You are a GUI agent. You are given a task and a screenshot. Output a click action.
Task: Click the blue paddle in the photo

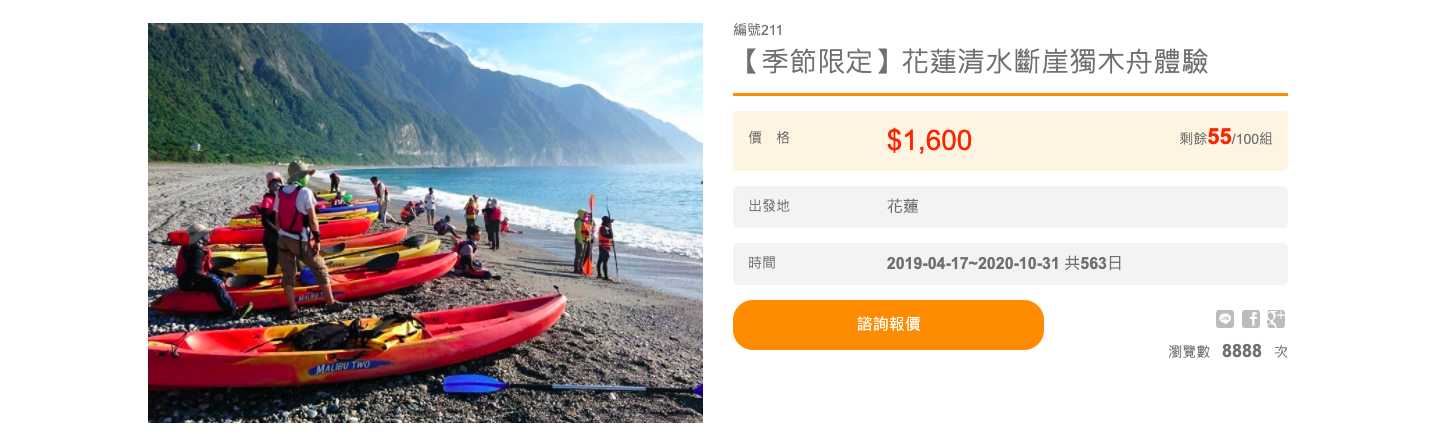pos(570,385)
